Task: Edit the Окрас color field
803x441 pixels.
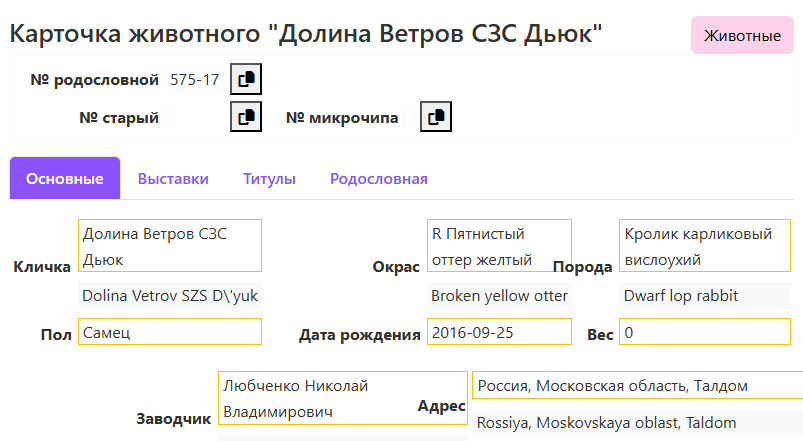Action: pyautogui.click(x=499, y=246)
